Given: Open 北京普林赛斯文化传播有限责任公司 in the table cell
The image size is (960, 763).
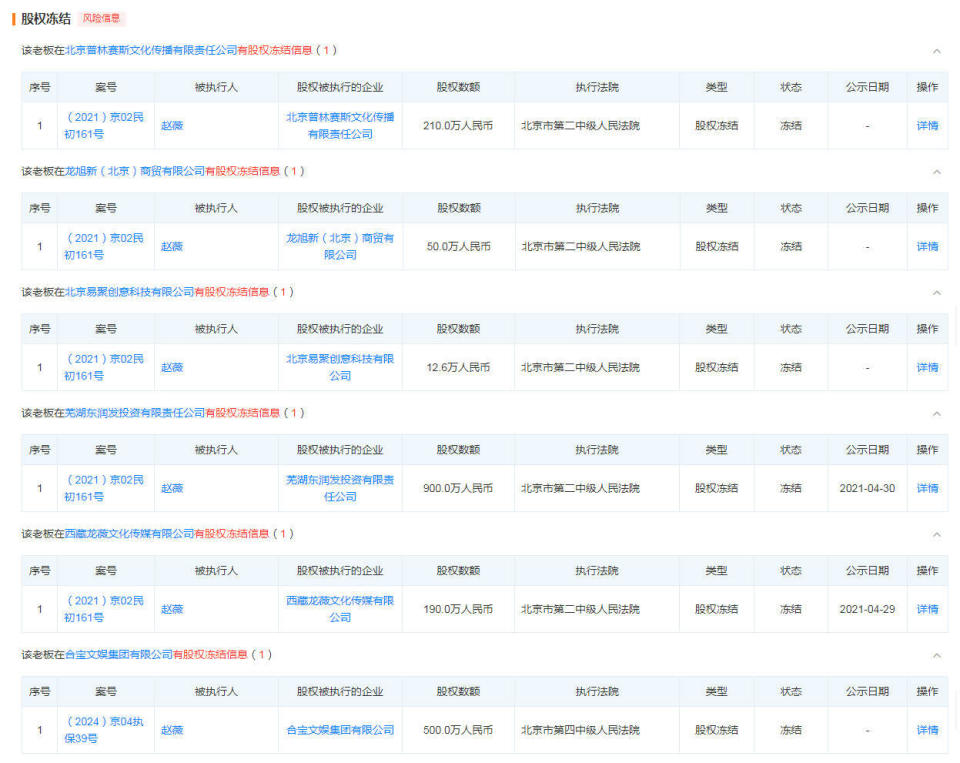Looking at the screenshot, I should (340, 126).
